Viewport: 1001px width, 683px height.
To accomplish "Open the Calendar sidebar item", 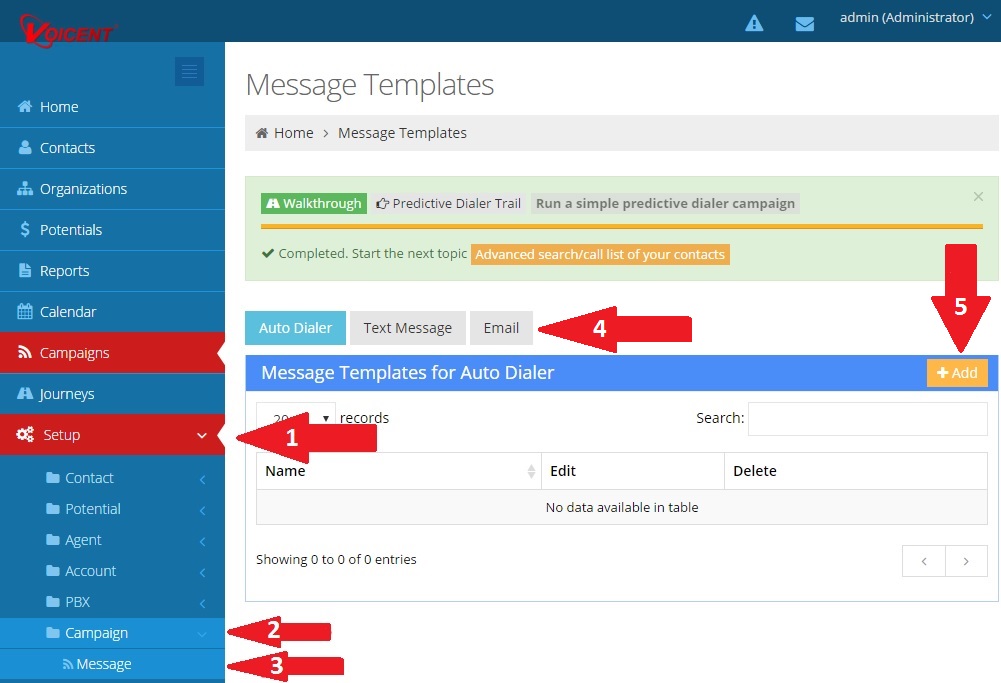I will pos(67,312).
